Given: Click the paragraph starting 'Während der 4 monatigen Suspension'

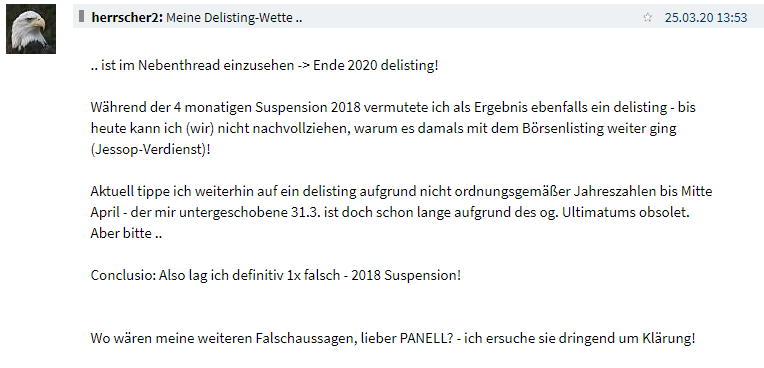Looking at the screenshot, I should pyautogui.click(x=393, y=129).
